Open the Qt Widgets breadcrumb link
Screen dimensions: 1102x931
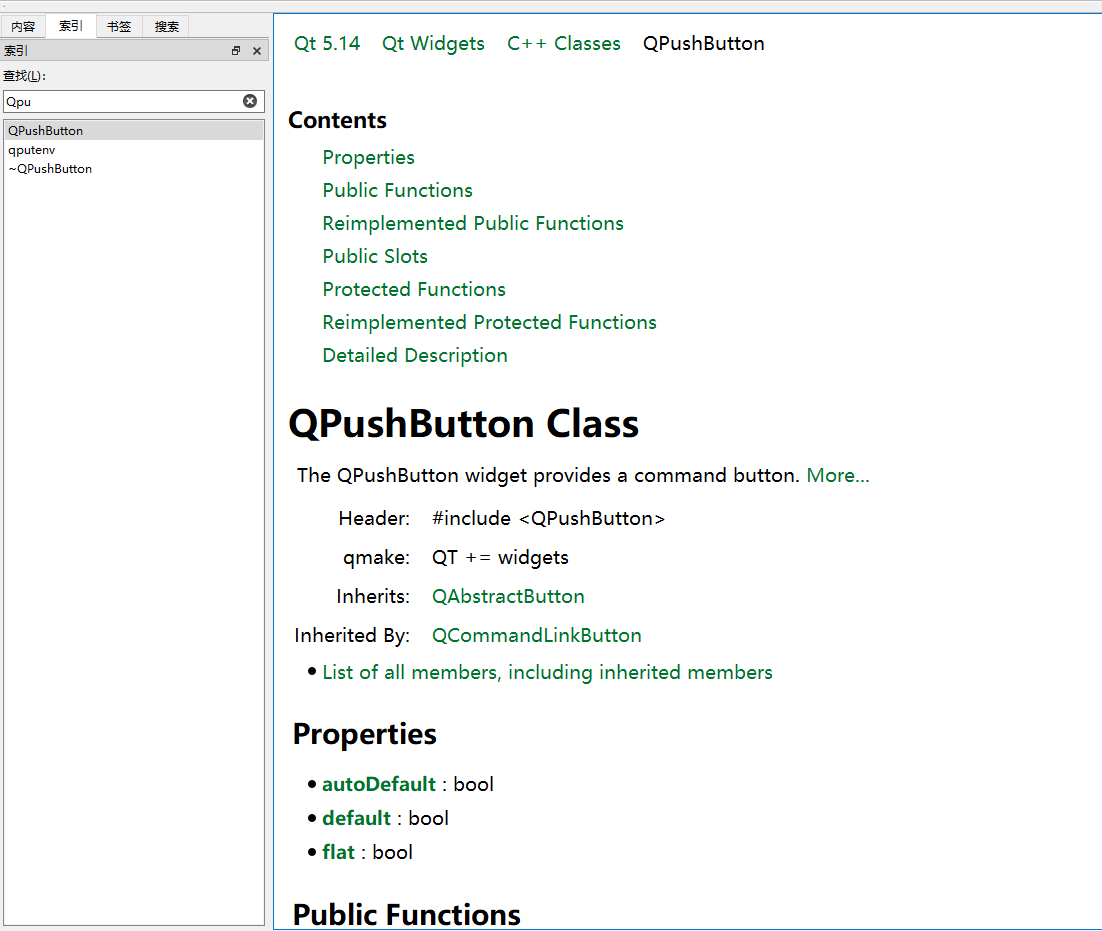point(433,44)
